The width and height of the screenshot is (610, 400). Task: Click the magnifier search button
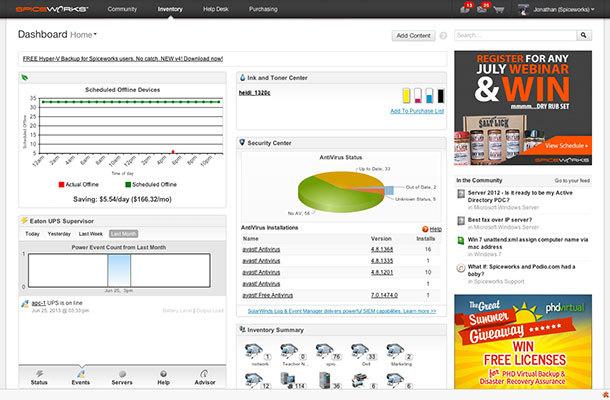(584, 35)
